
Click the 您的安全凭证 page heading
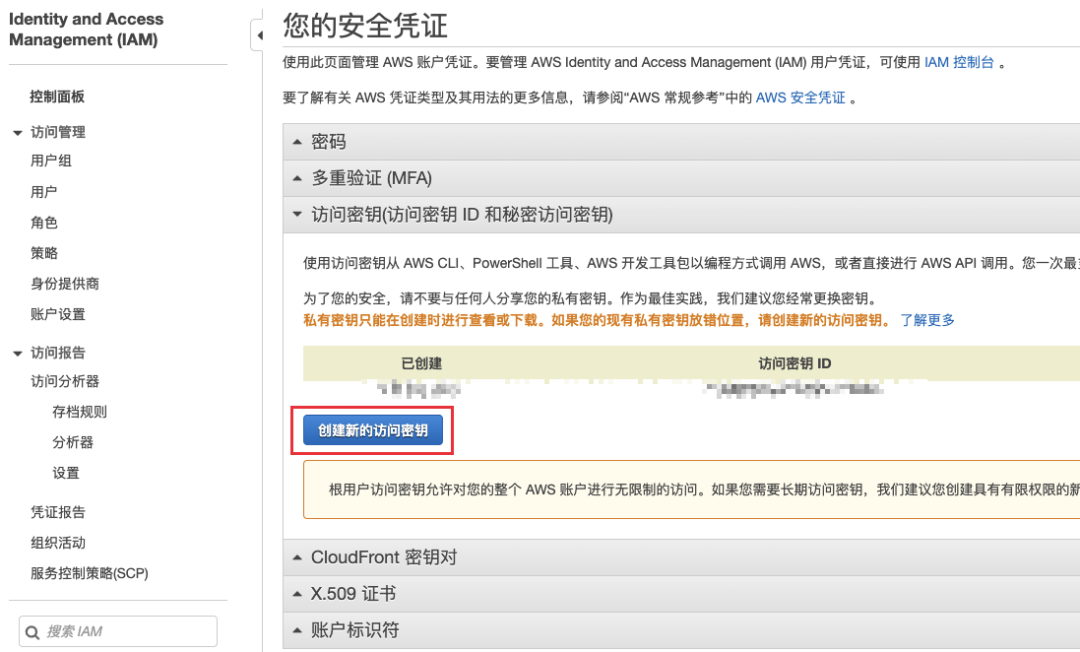coord(365,25)
